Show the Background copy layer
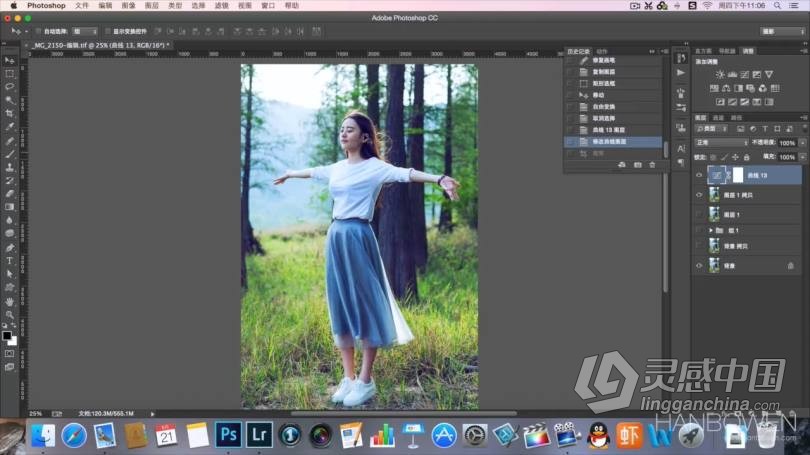 pyautogui.click(x=699, y=246)
